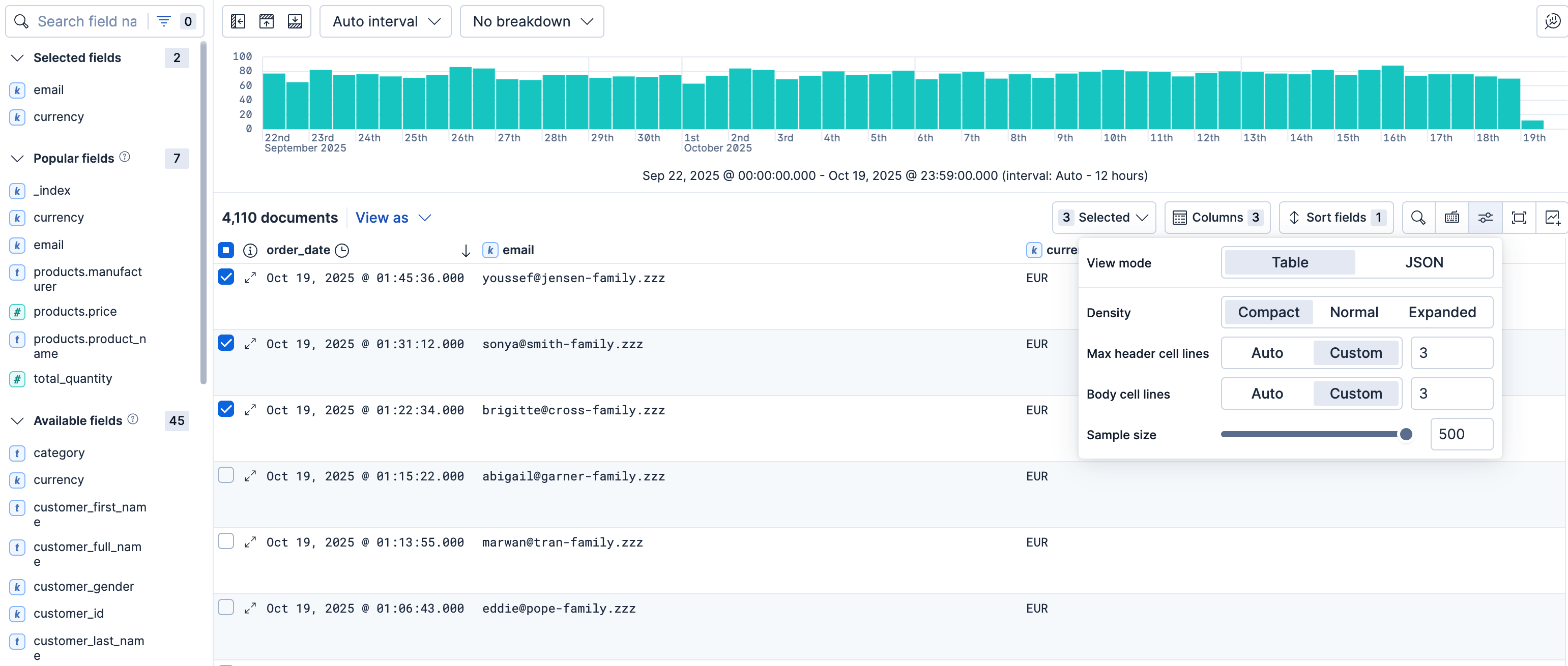1568x666 pixels.
Task: Open the No breakdown dropdown
Action: tap(532, 22)
